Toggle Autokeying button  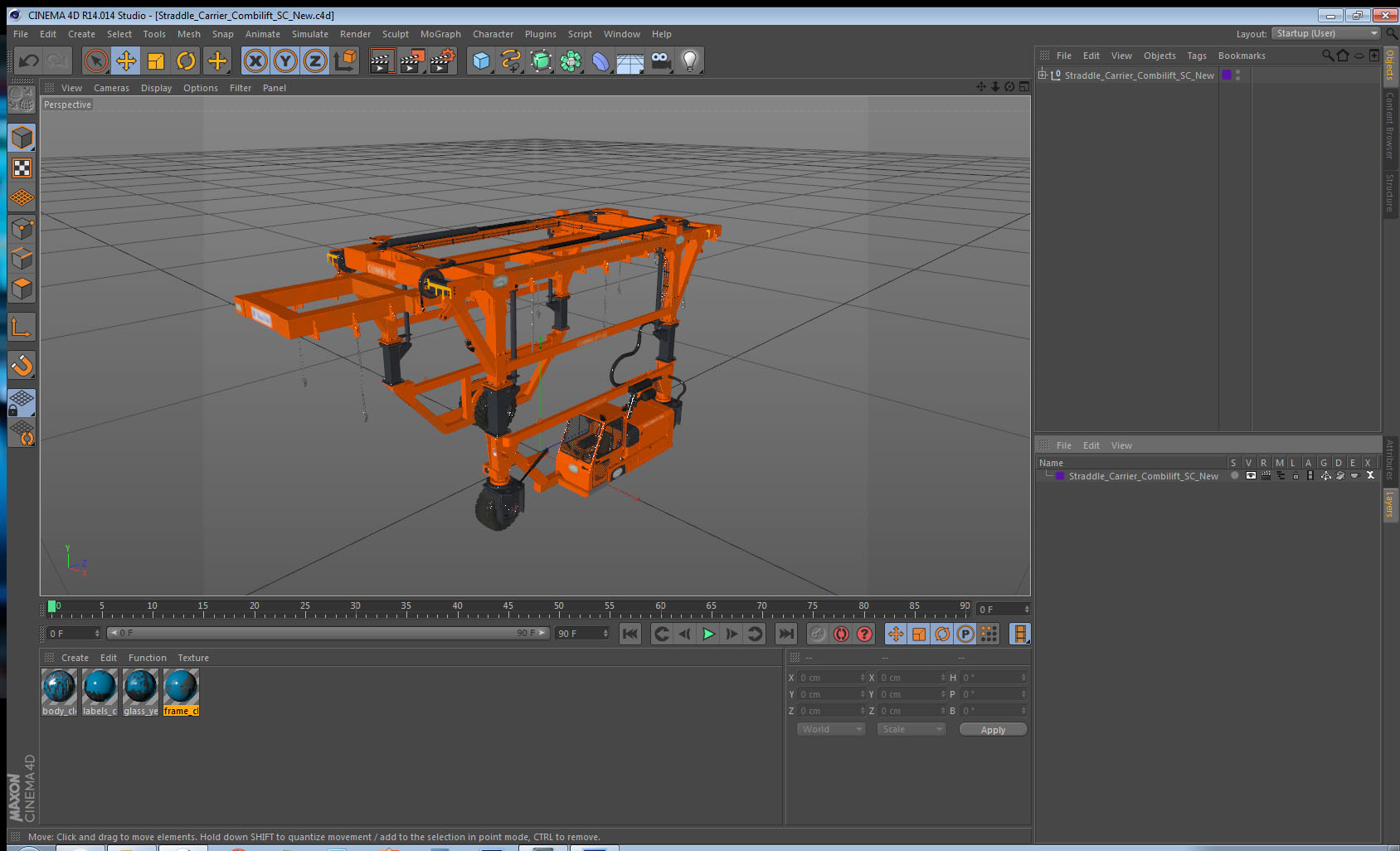[x=841, y=634]
